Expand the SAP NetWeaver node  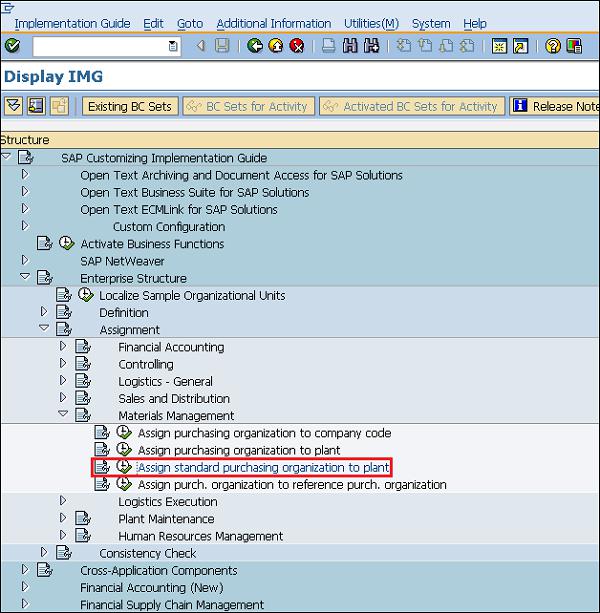tap(25, 260)
